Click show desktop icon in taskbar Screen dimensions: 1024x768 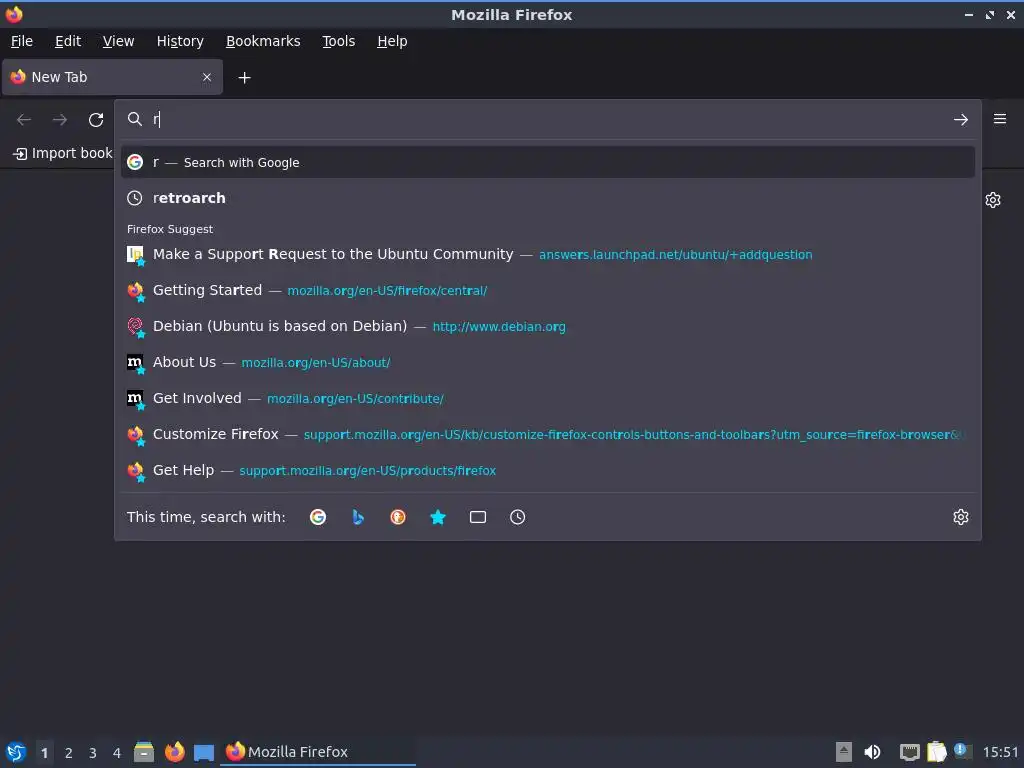pos(204,752)
